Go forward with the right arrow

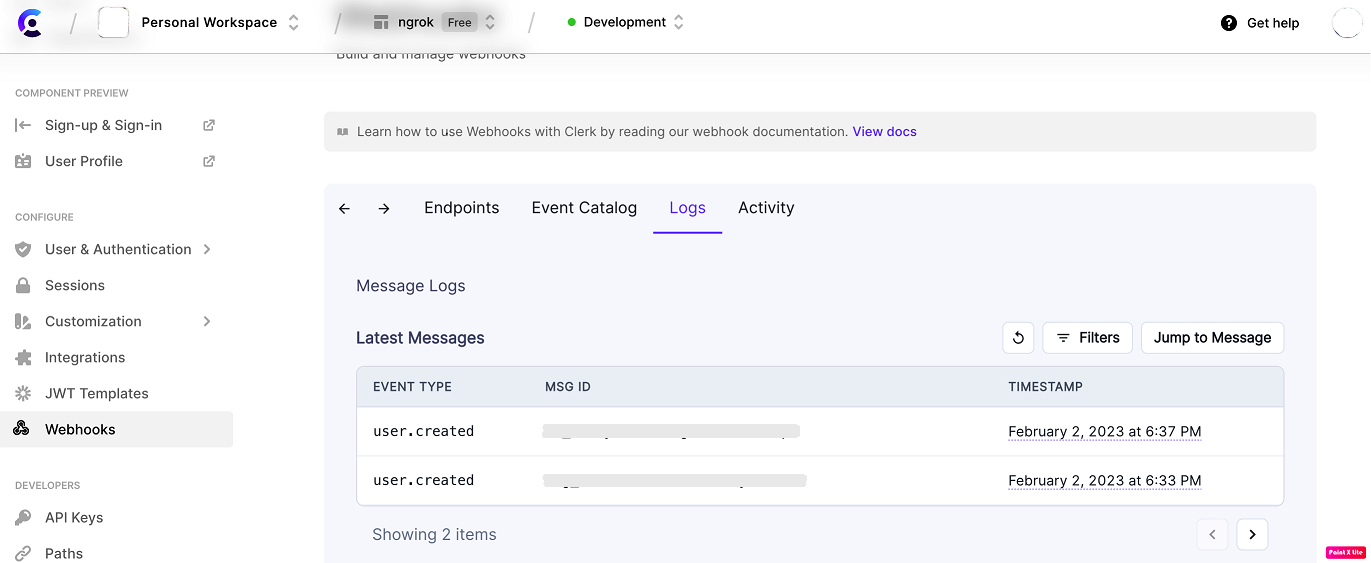384,208
